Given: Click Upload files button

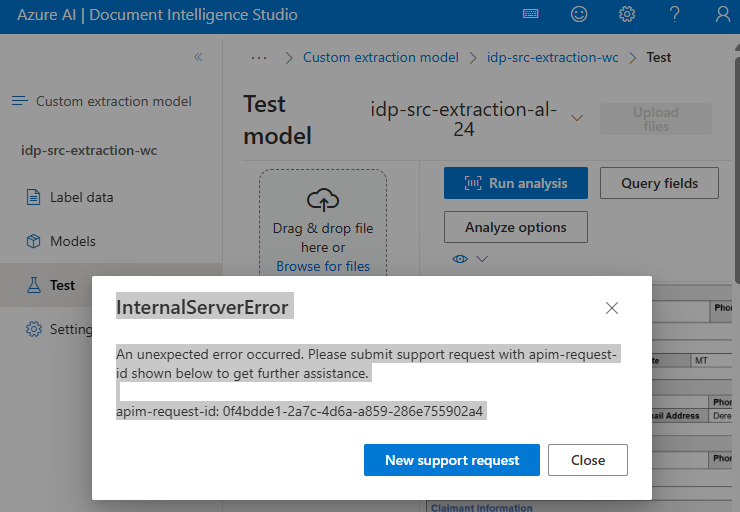Looking at the screenshot, I should [x=656, y=119].
